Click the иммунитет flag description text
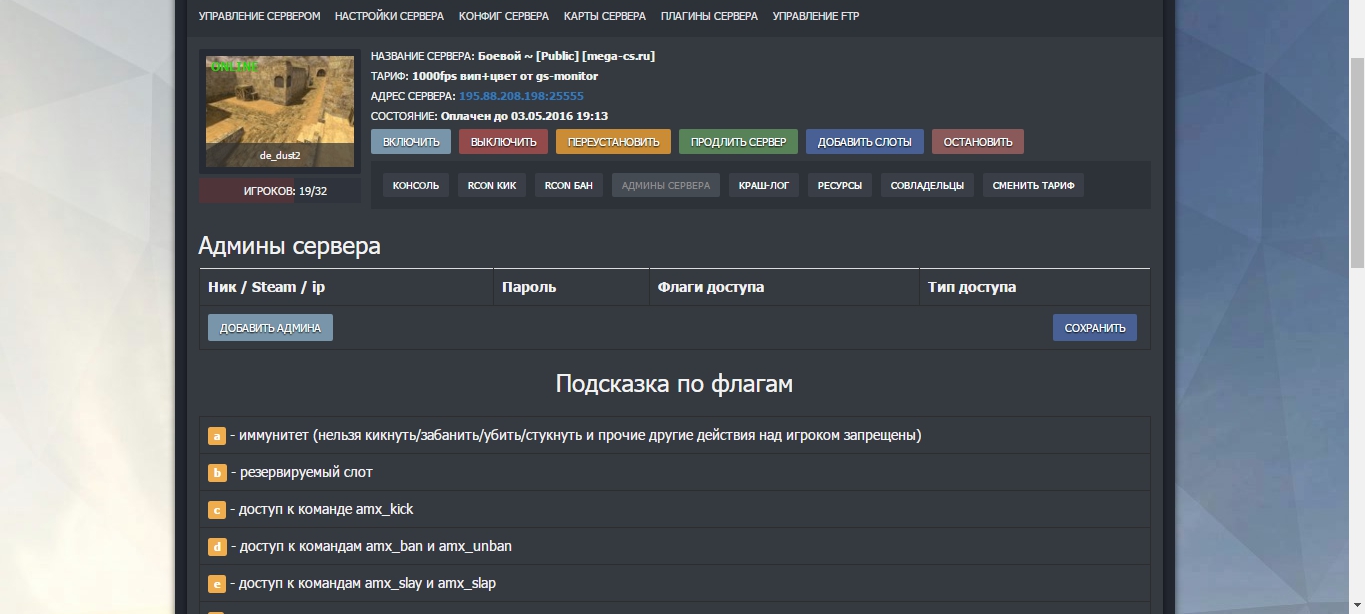The image size is (1365, 614). click(580, 435)
